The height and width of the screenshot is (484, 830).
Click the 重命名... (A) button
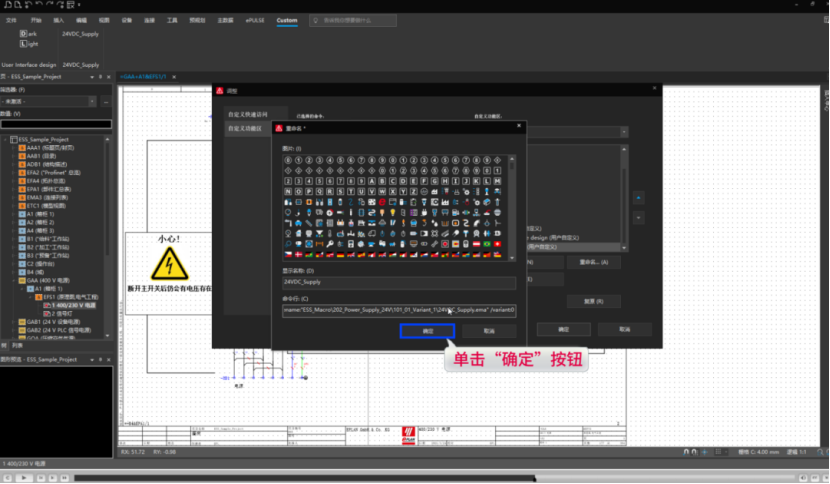(593, 262)
